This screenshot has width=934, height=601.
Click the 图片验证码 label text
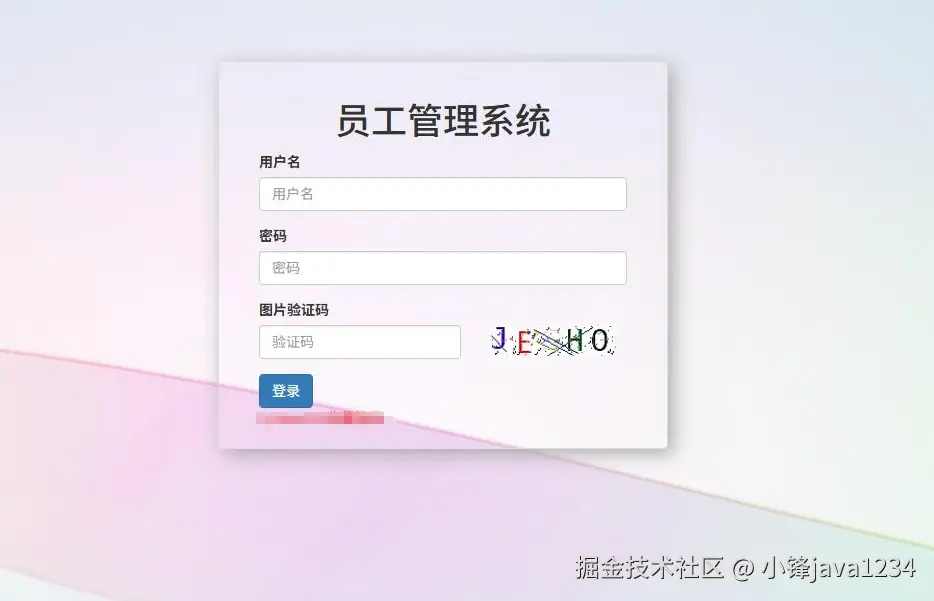(x=294, y=310)
